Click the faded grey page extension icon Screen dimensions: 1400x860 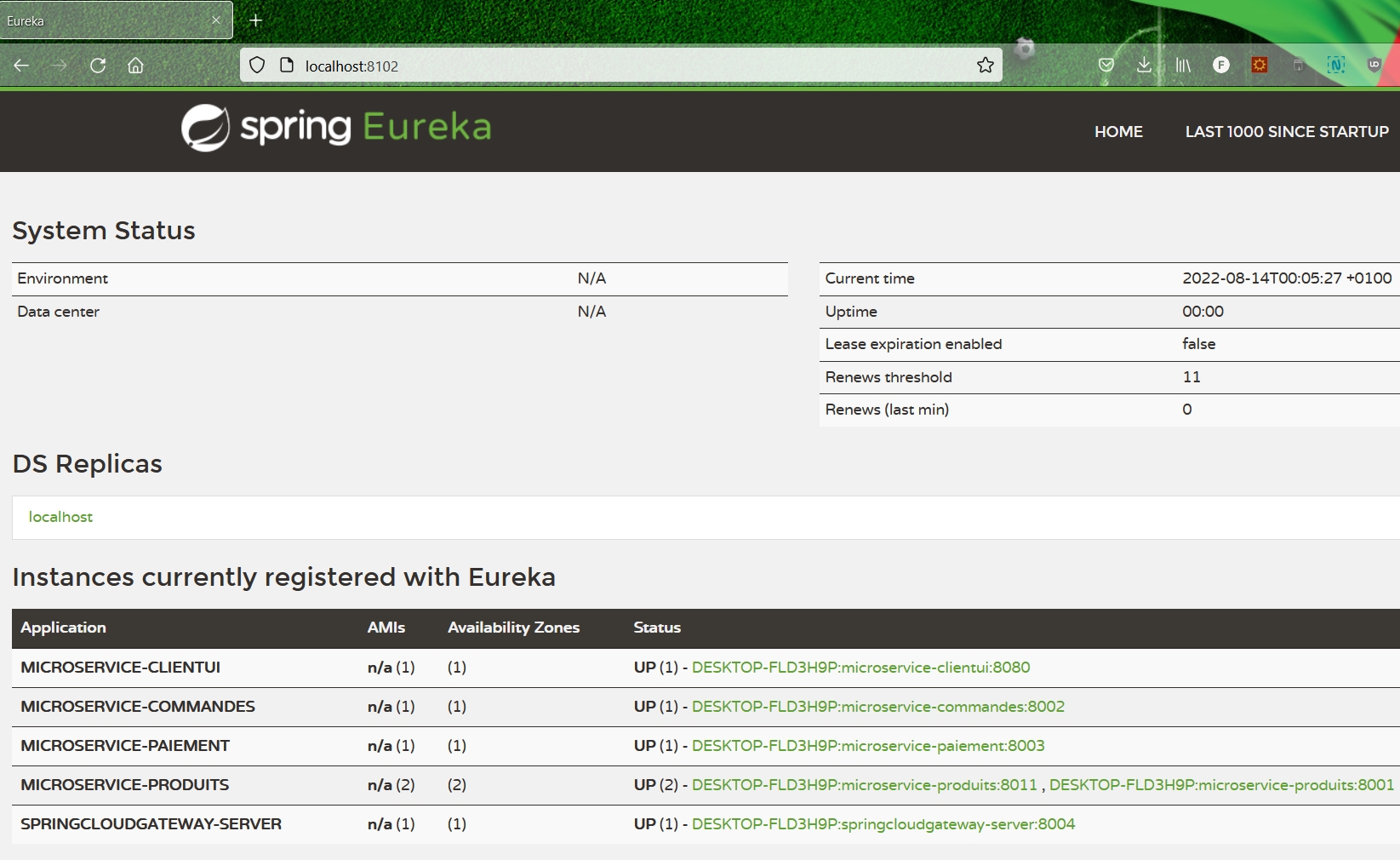click(x=1298, y=66)
